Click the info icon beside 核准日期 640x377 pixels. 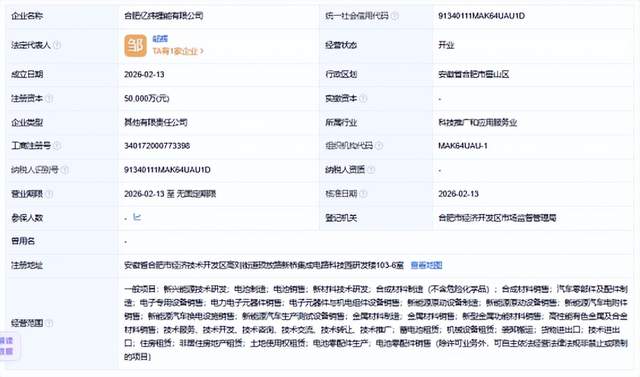tap(363, 194)
